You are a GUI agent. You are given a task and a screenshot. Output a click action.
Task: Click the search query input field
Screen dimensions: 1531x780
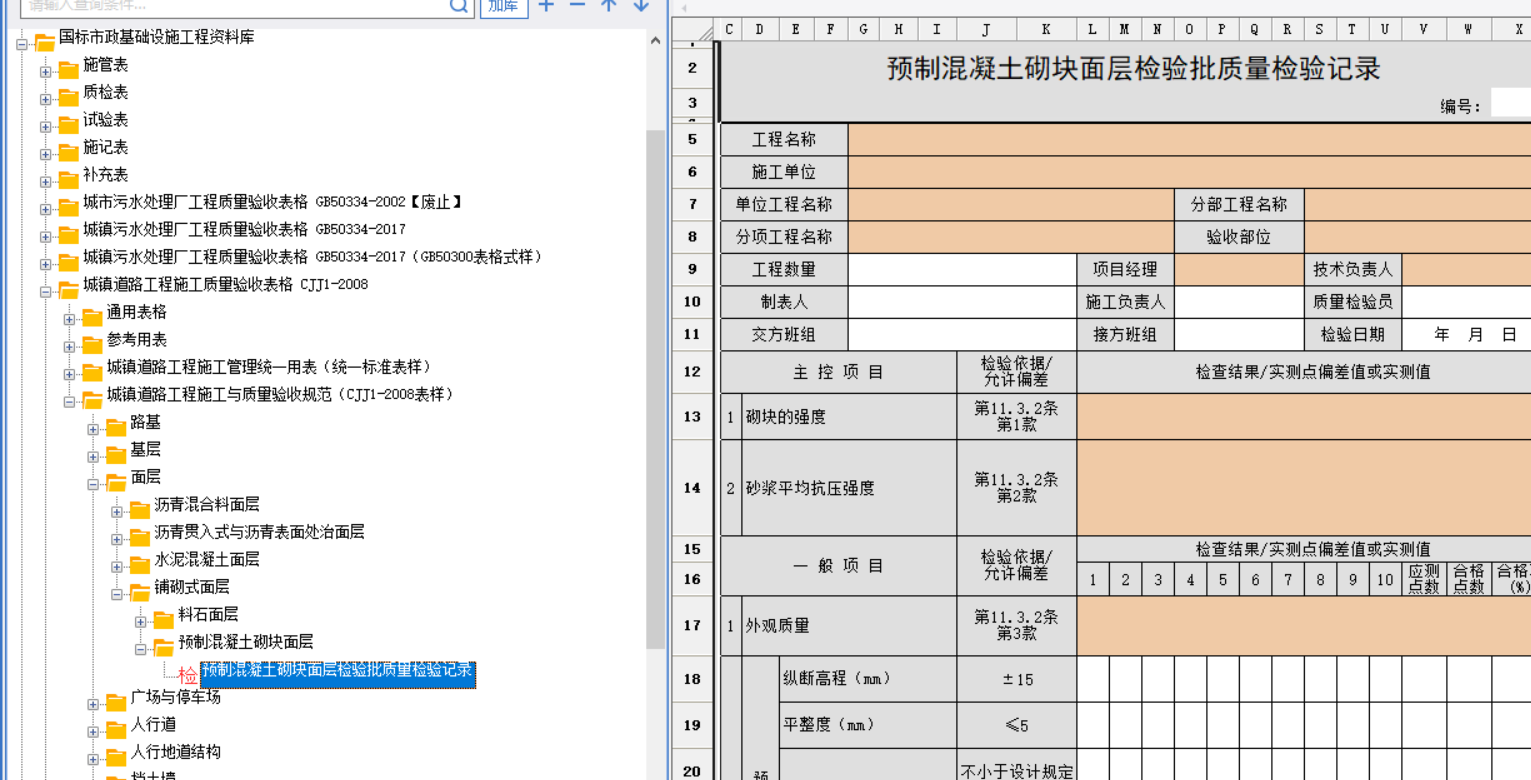[230, 6]
